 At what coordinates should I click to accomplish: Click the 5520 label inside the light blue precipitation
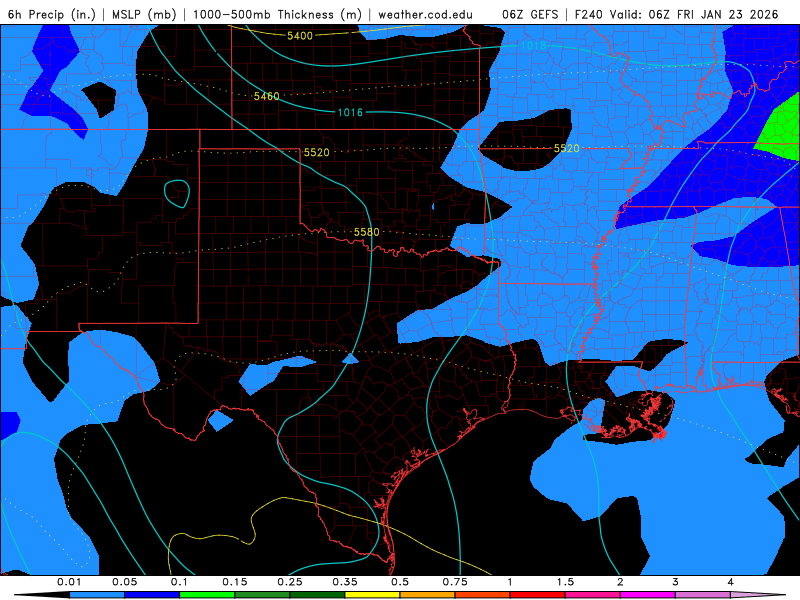[566, 148]
